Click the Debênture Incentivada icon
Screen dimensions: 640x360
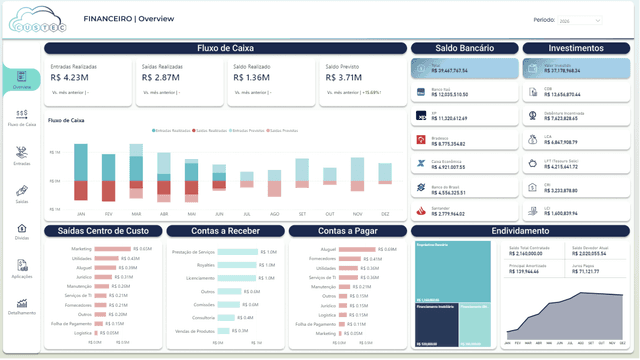(533, 116)
